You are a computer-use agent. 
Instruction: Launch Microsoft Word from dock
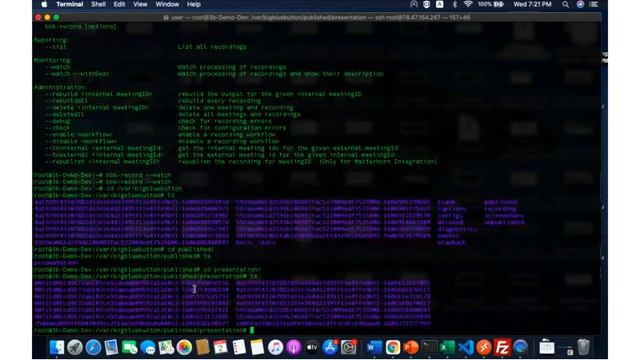pos(373,347)
